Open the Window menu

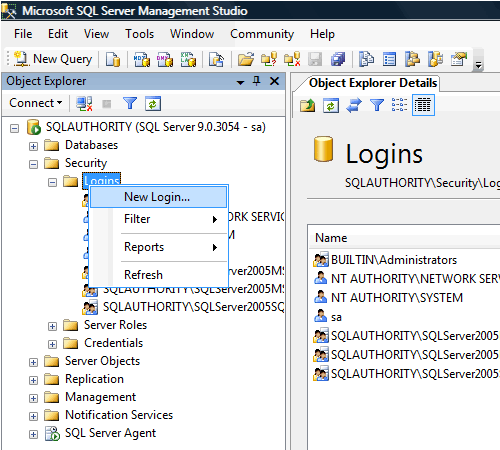(x=192, y=34)
